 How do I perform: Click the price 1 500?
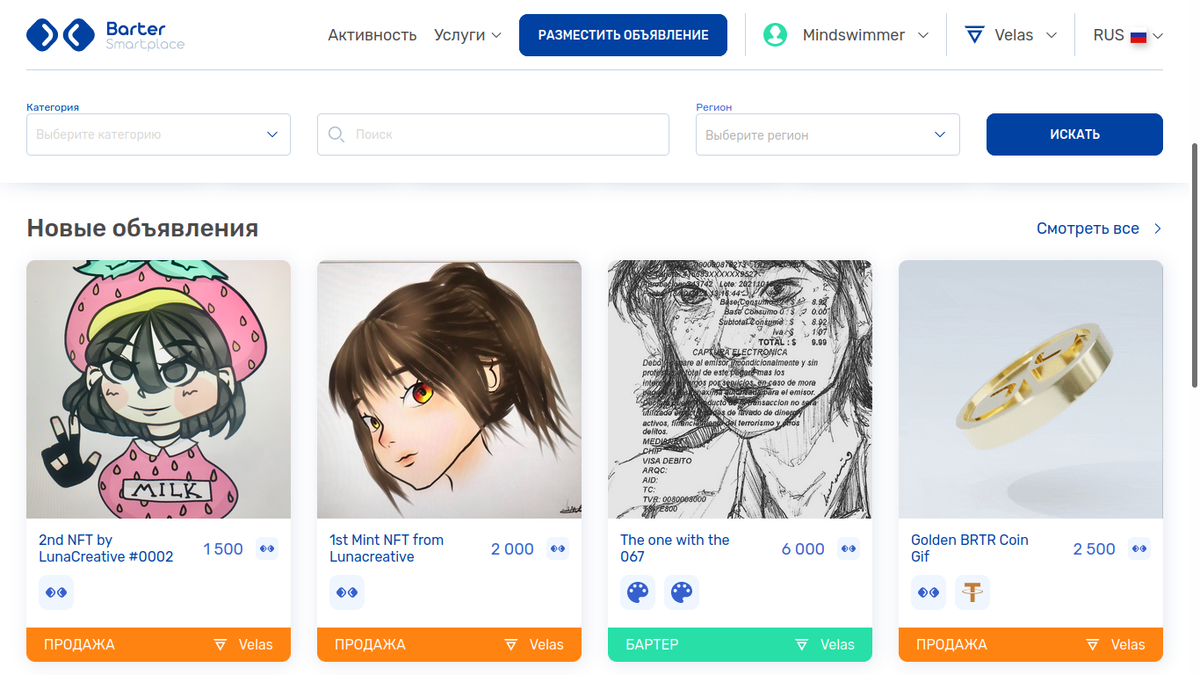[x=223, y=549]
